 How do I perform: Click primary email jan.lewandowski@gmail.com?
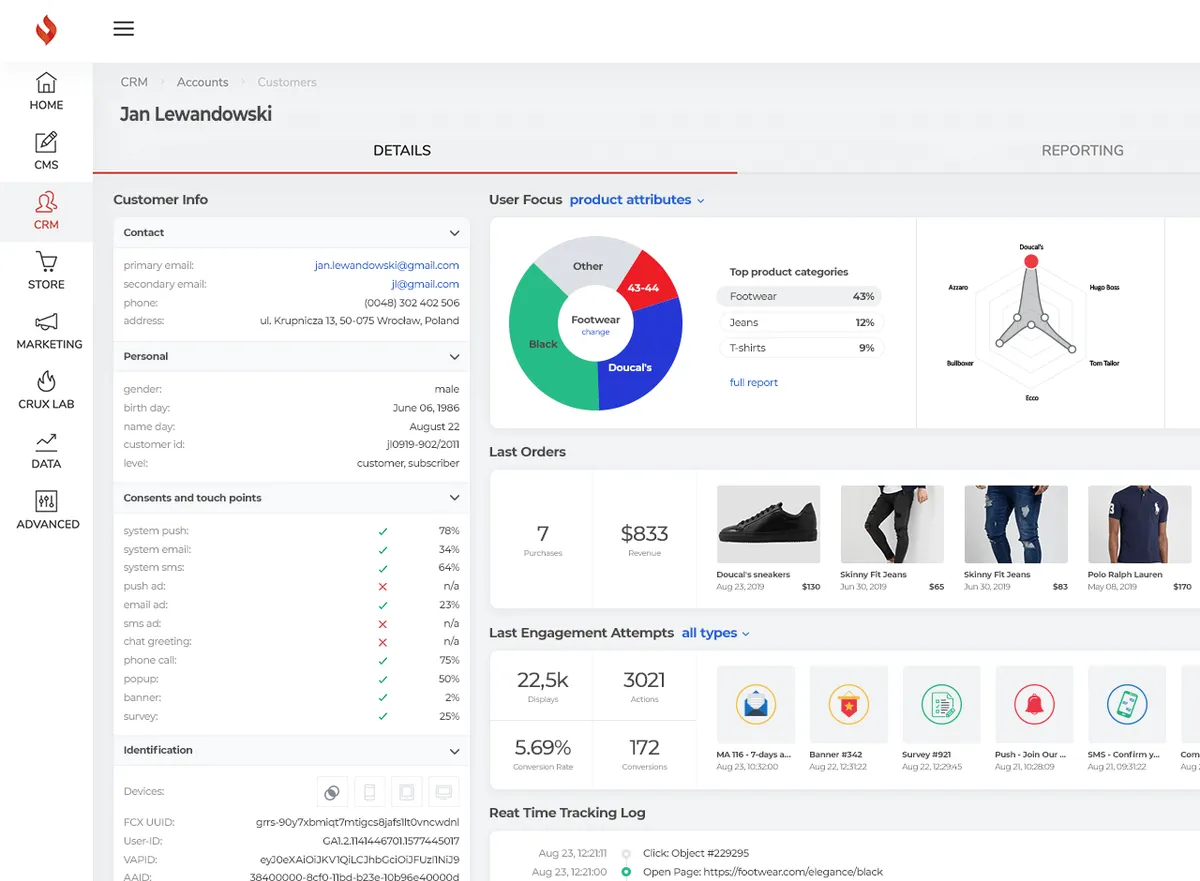[x=386, y=266]
